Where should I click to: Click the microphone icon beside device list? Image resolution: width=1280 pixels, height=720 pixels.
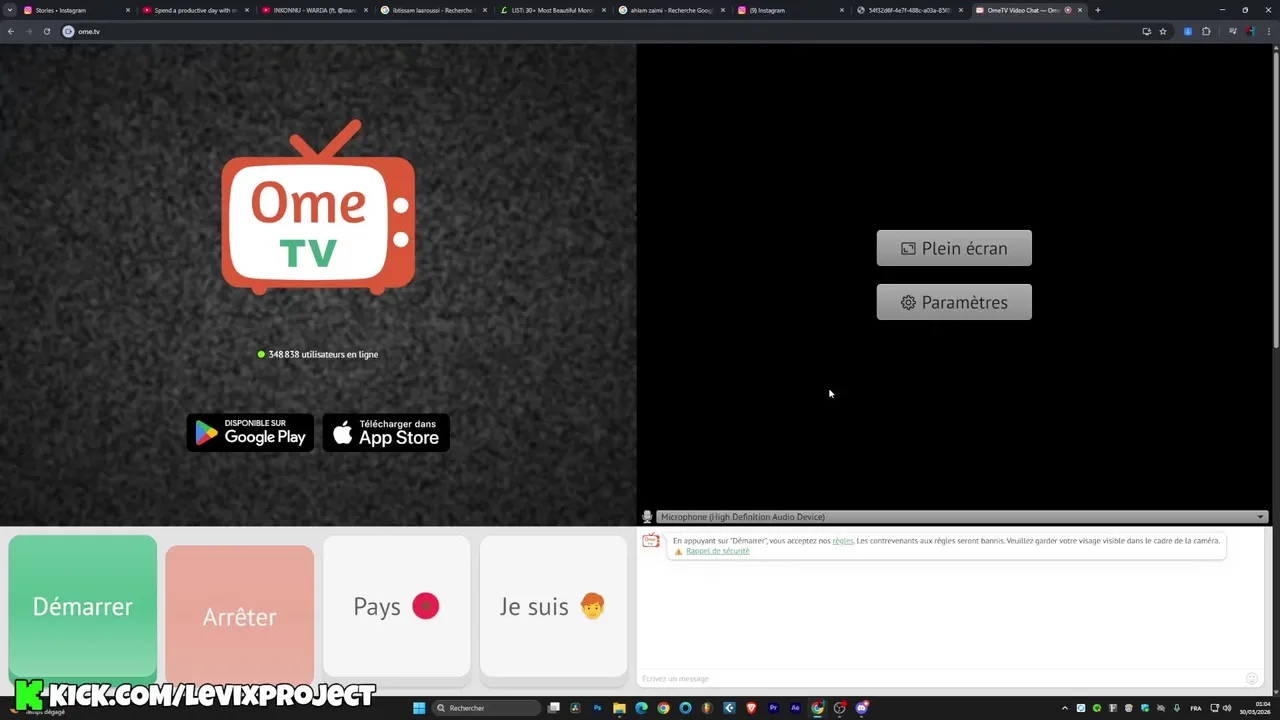coord(647,517)
